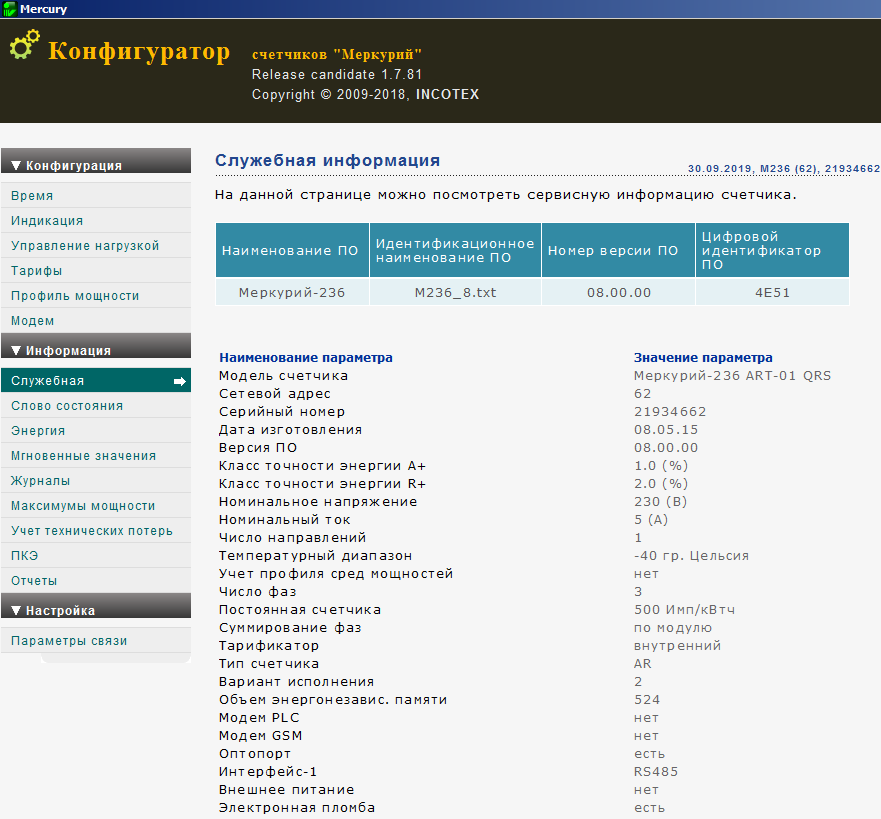Image resolution: width=881 pixels, height=819 pixels.
Task: Click the 524 memory volume value
Action: click(647, 700)
